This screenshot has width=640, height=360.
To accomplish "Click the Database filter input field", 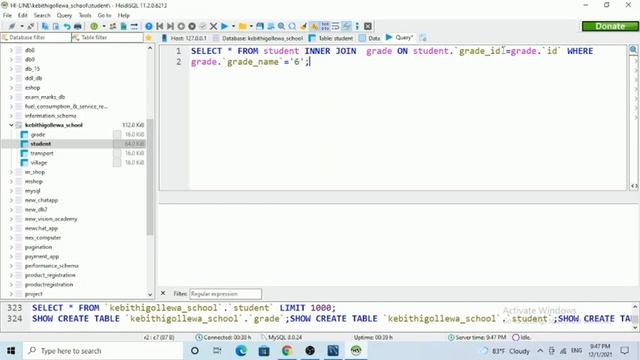I will pos(36,38).
